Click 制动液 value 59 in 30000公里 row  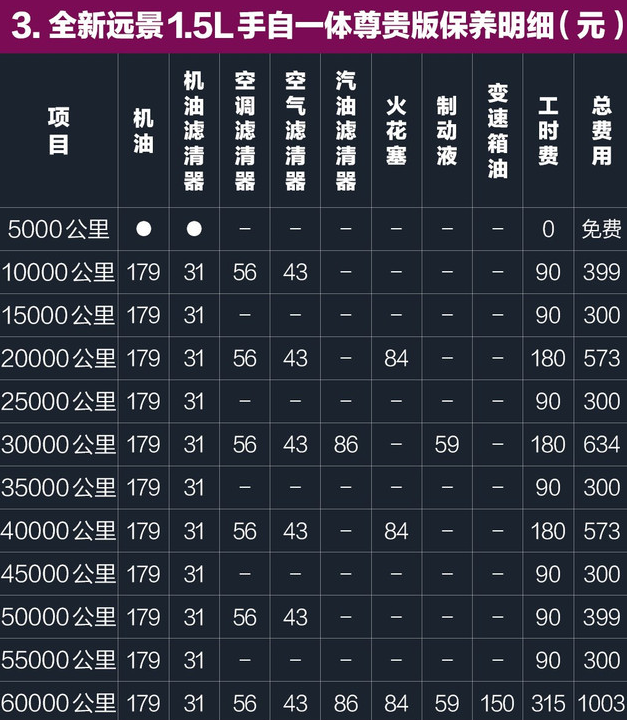tap(446, 444)
